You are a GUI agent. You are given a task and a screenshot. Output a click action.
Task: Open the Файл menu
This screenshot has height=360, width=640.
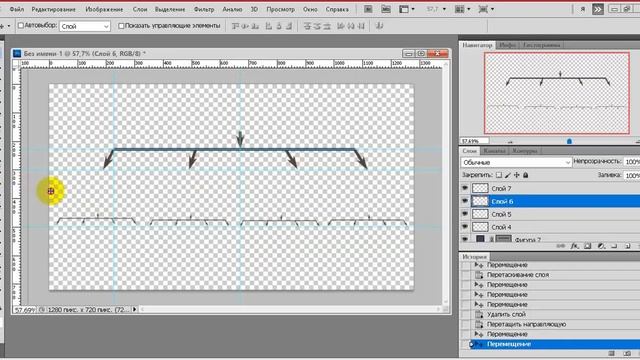(16, 9)
